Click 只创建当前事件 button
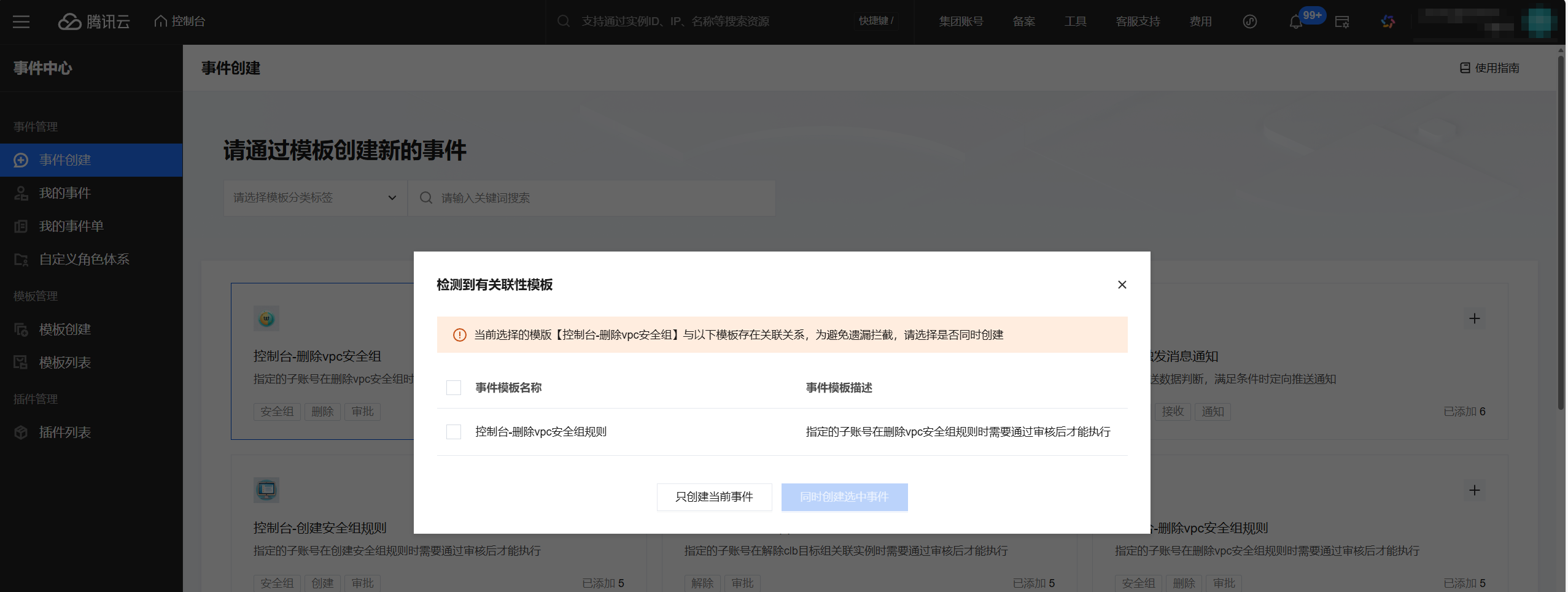Viewport: 1568px width, 592px height. (714, 497)
